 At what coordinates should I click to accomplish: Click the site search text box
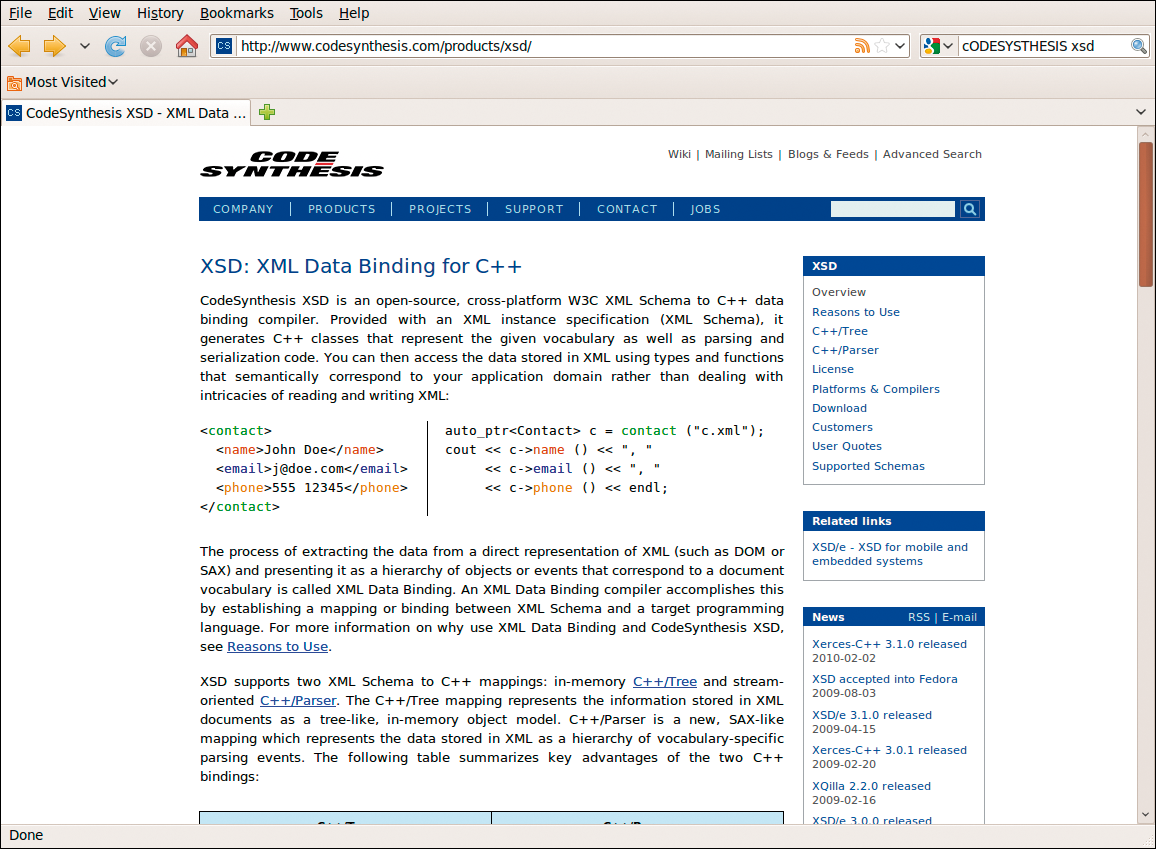coord(892,209)
